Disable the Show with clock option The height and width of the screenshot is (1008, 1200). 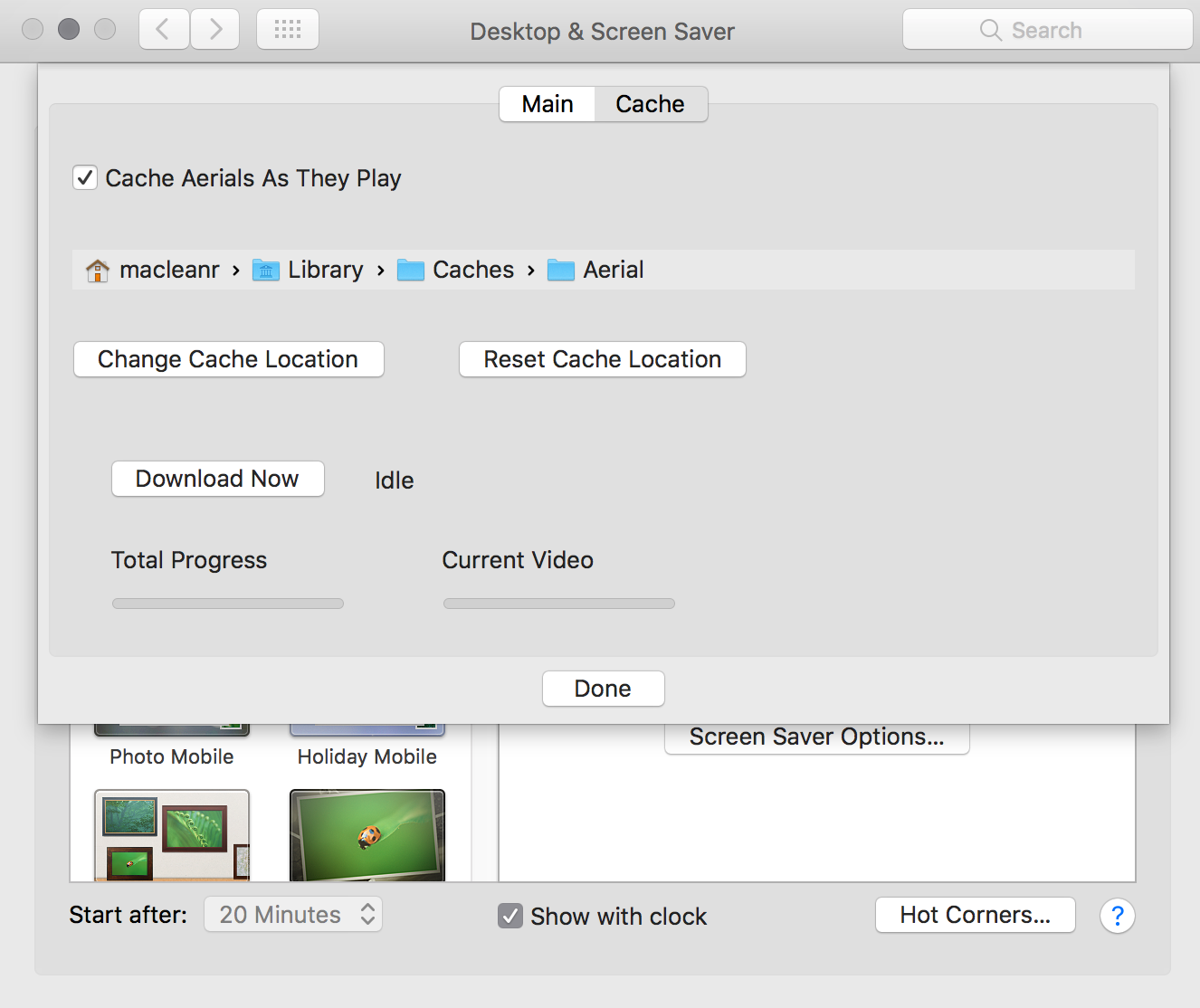(510, 916)
